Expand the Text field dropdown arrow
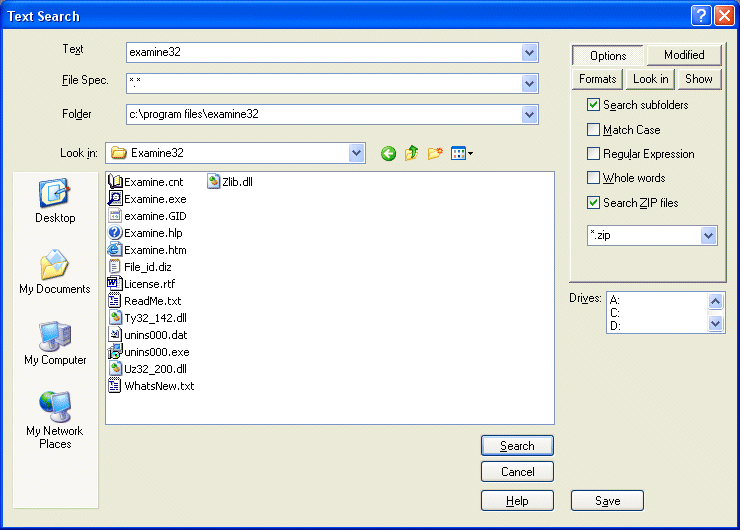Screen dimensions: 740x530 (530, 52)
